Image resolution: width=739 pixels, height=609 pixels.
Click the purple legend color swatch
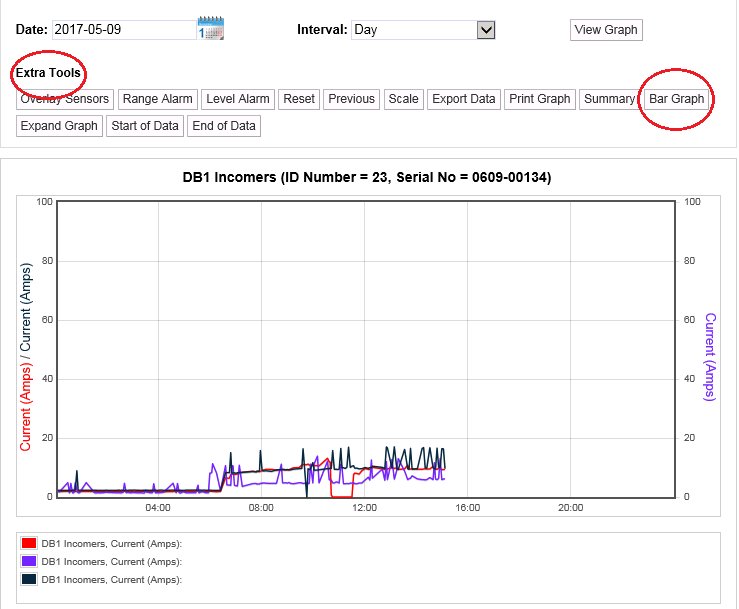pyautogui.click(x=29, y=562)
